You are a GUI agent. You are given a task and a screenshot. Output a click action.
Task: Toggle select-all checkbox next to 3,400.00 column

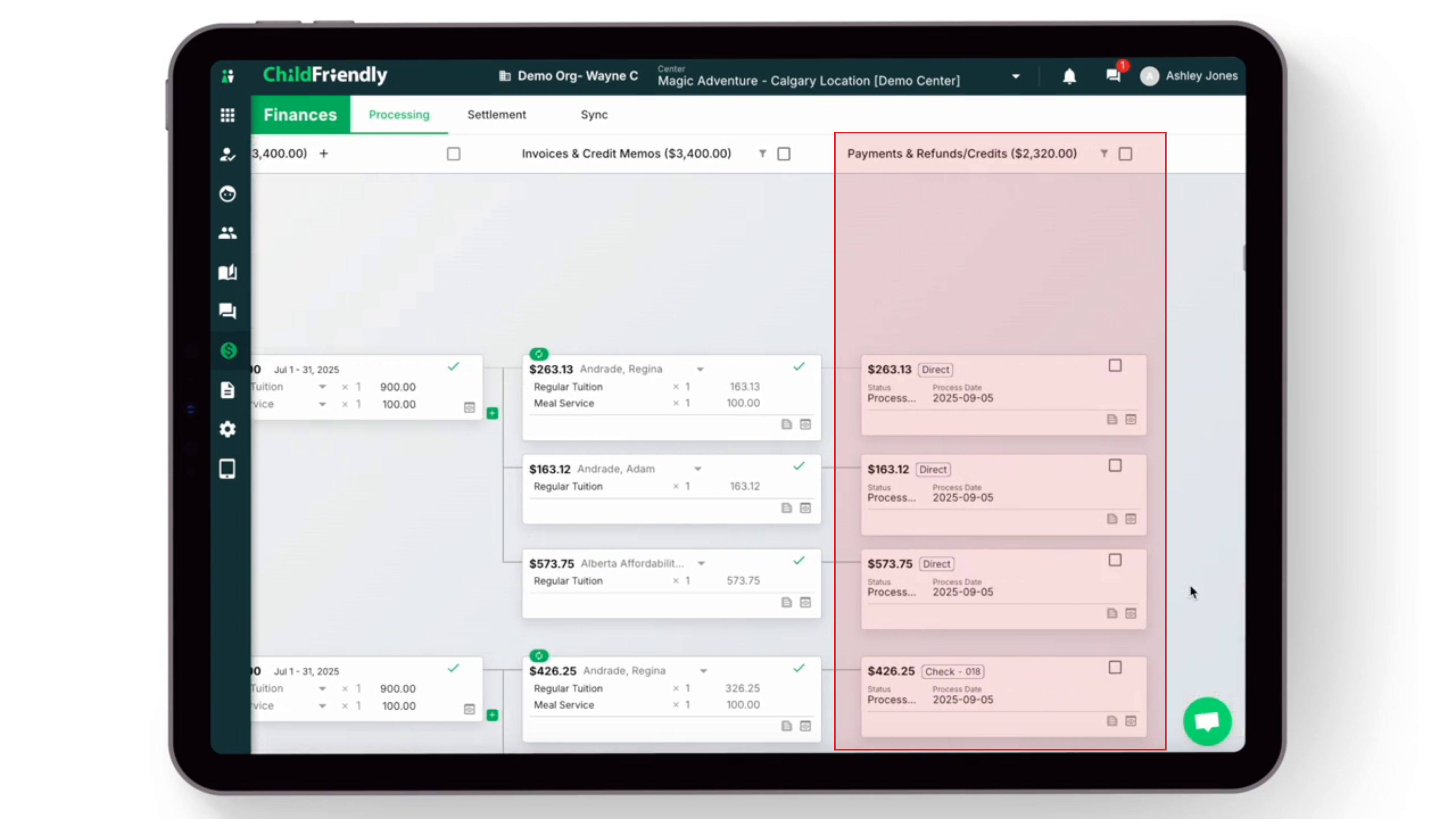coord(453,154)
